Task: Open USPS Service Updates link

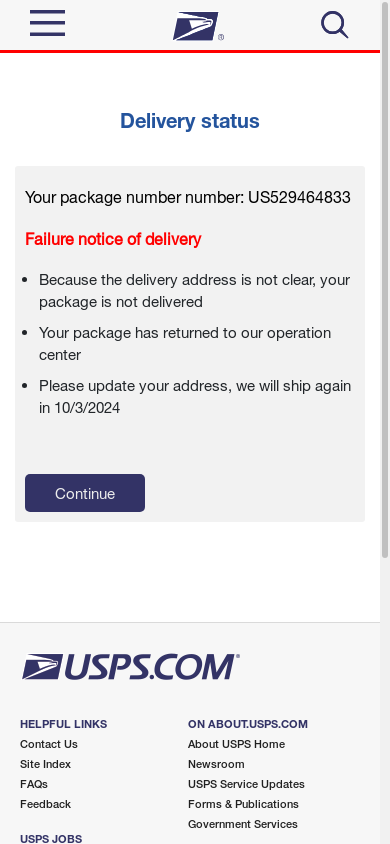Action: (246, 784)
